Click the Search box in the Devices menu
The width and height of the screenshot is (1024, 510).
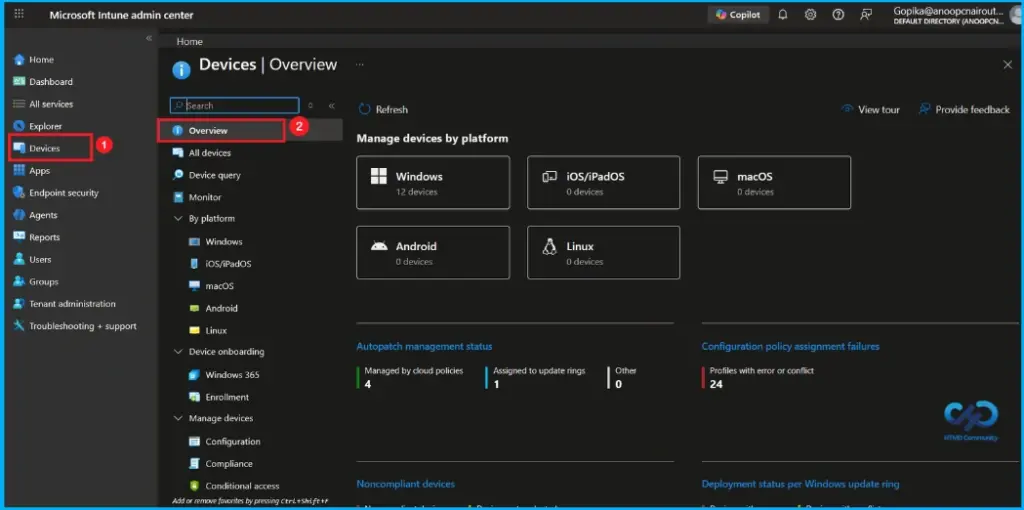coord(234,105)
